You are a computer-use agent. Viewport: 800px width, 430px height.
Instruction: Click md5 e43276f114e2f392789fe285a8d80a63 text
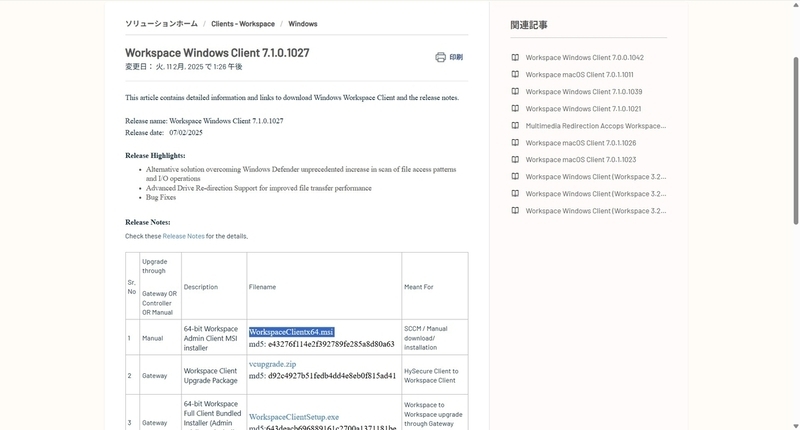click(321, 344)
